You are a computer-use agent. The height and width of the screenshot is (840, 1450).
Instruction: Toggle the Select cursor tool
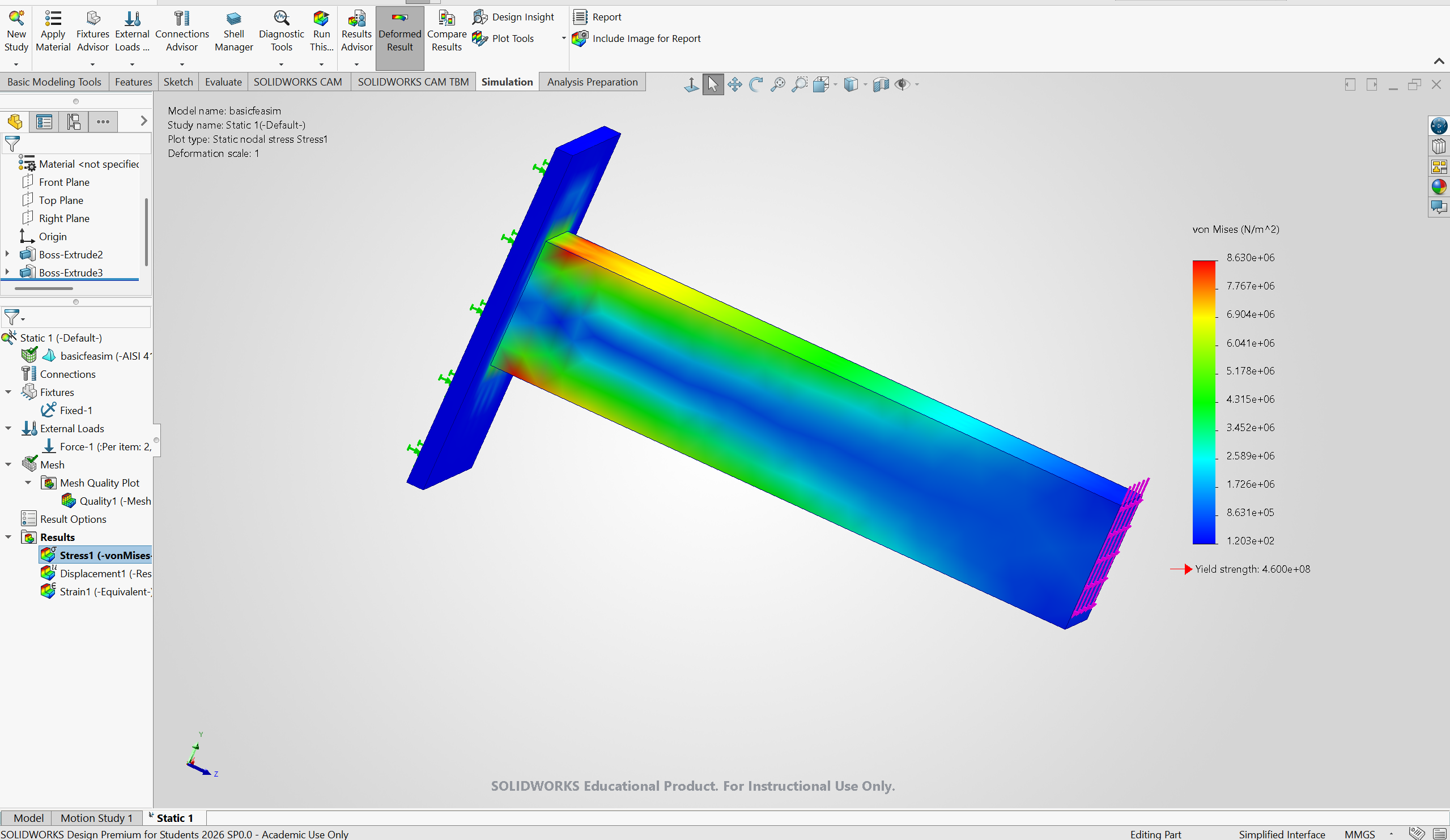point(713,84)
